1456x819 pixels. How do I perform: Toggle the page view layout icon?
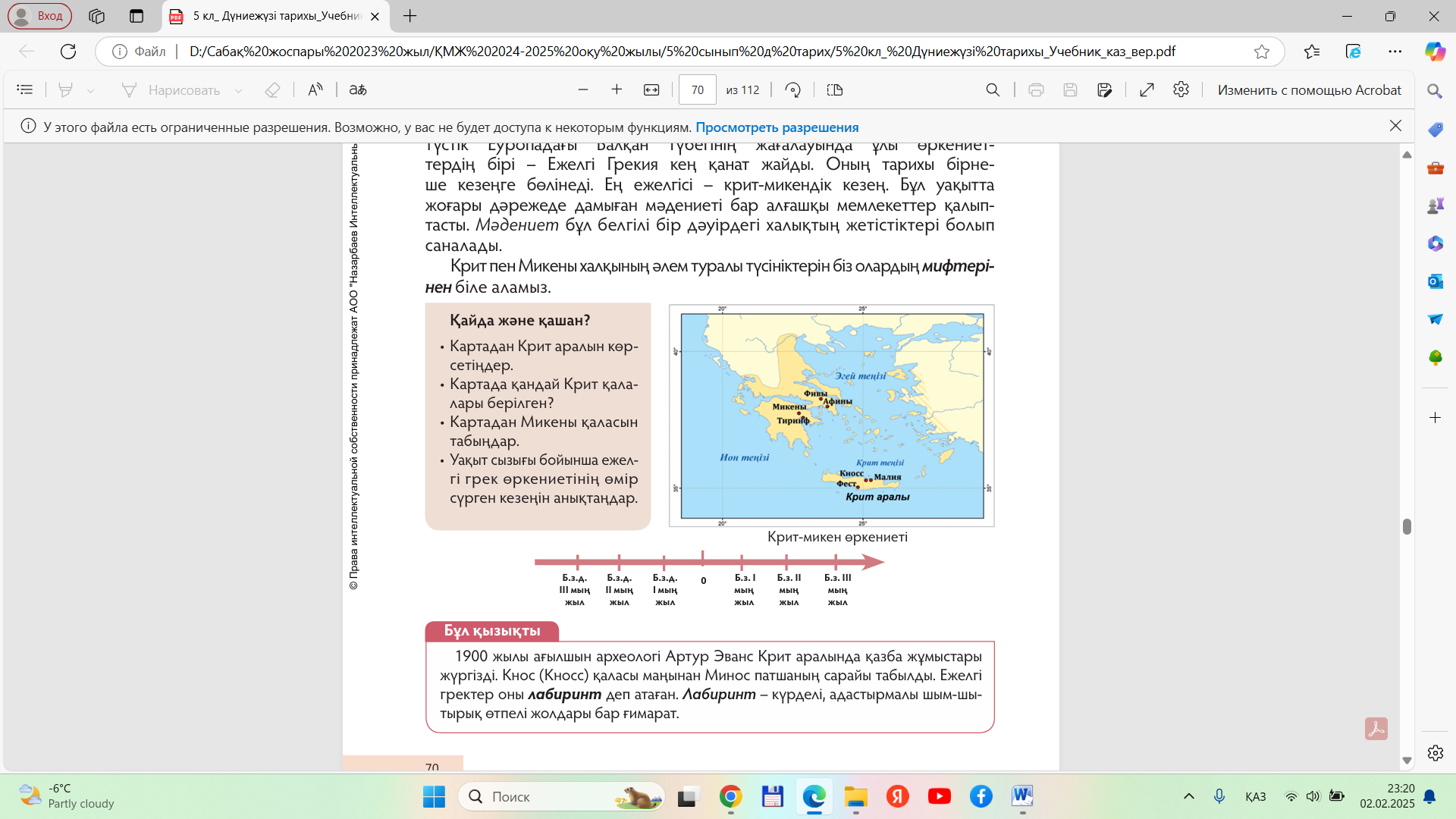(x=835, y=89)
